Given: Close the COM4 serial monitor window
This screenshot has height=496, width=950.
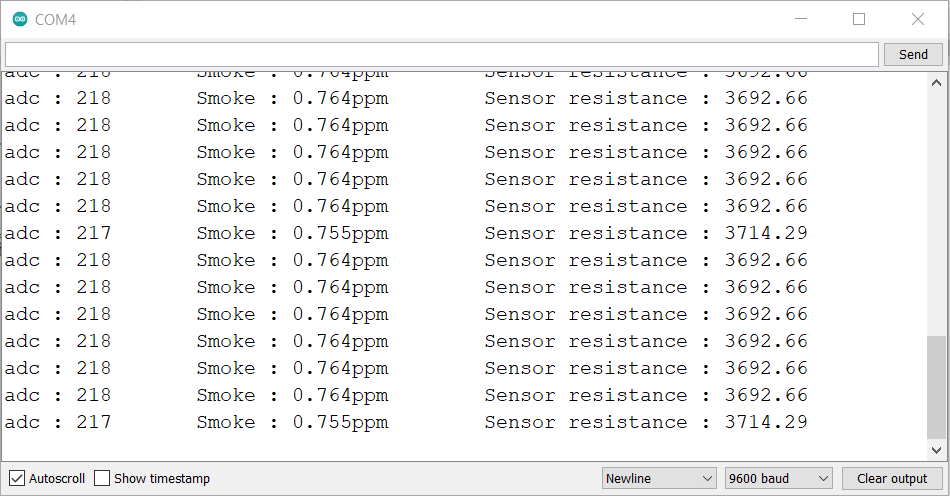Looking at the screenshot, I should point(918,19).
